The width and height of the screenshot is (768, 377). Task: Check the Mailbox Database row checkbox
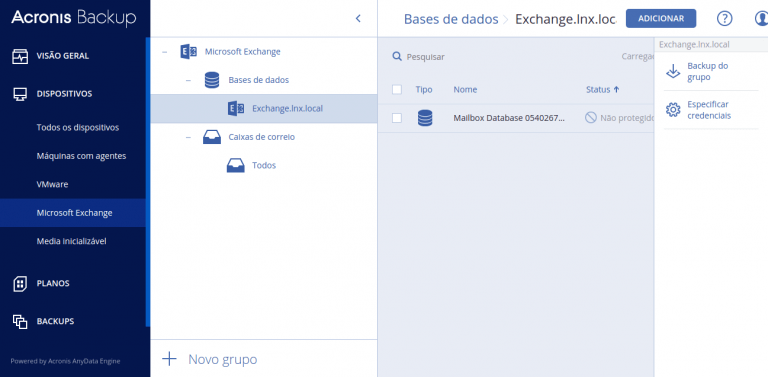point(397,118)
